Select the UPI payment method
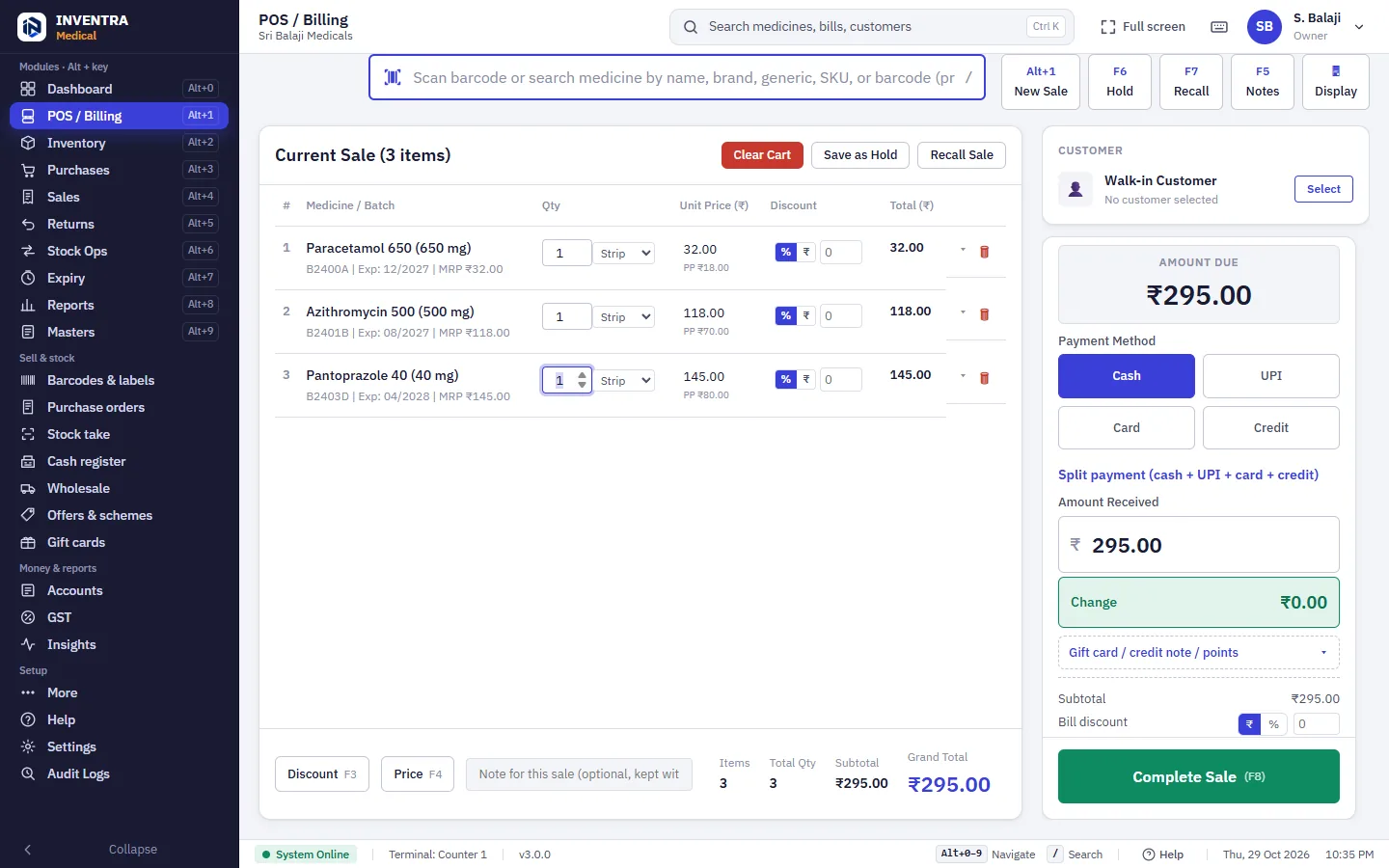 point(1271,376)
